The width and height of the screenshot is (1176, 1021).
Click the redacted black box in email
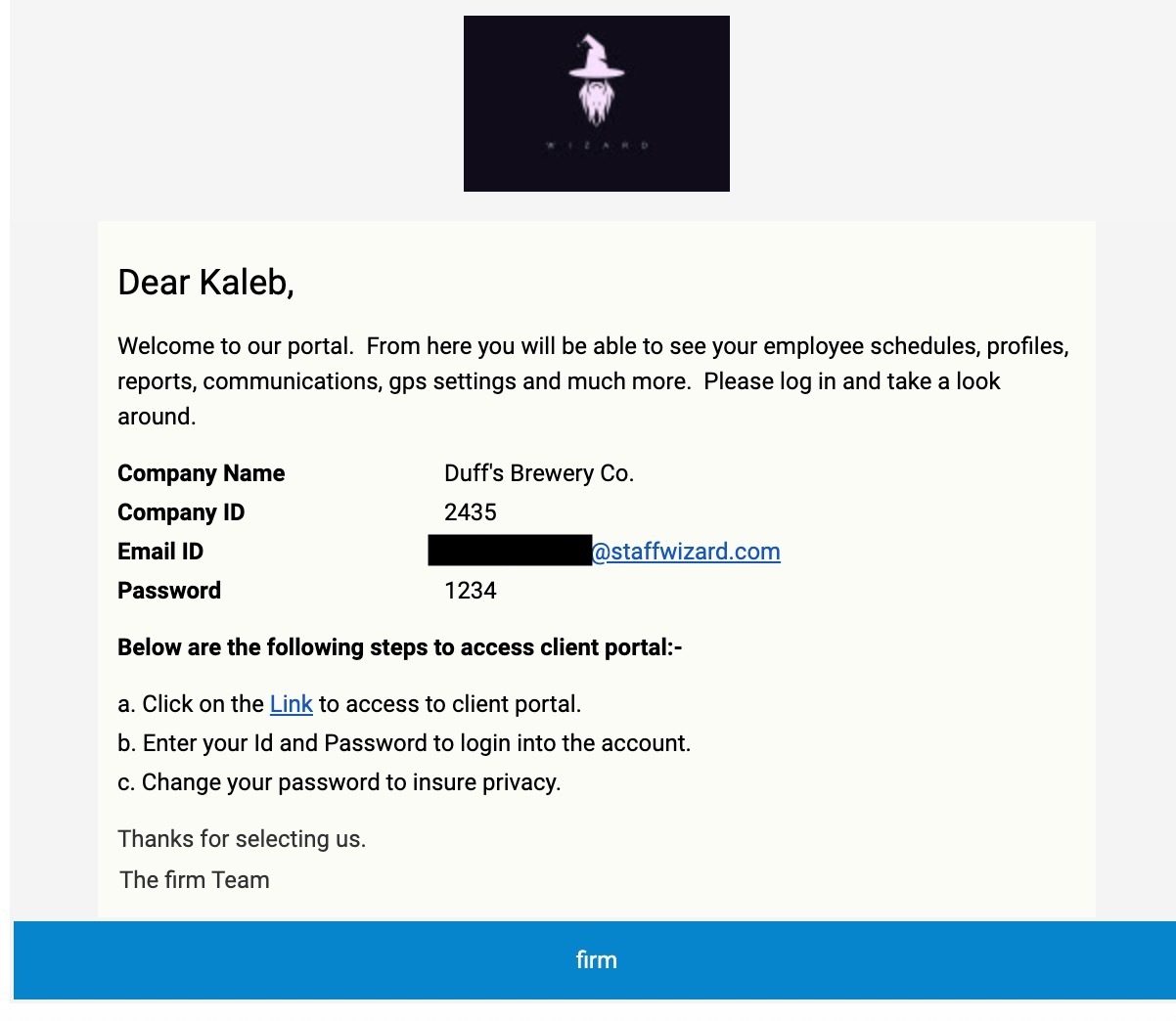tap(510, 551)
